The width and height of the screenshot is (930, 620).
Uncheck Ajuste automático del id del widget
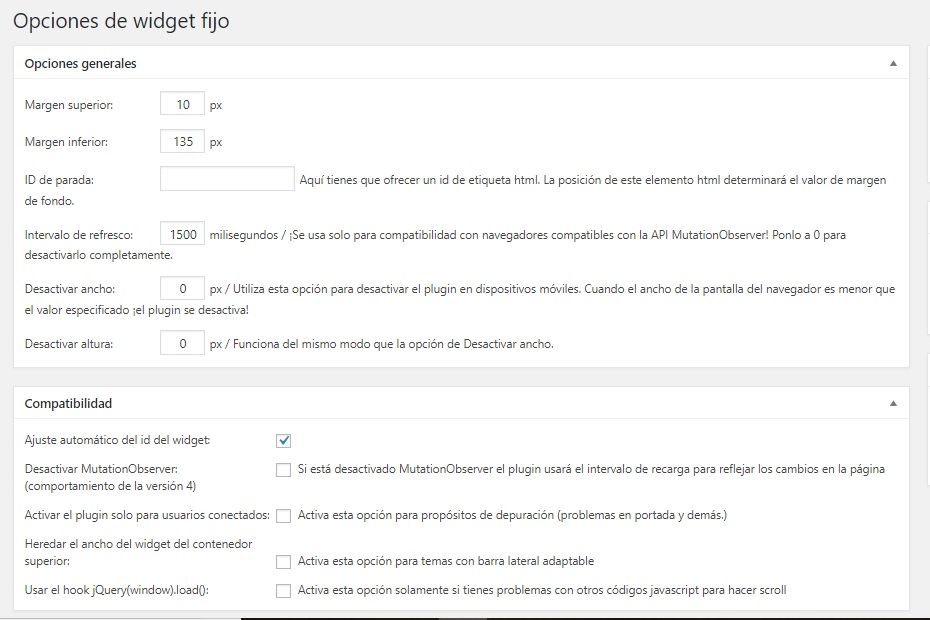(284, 440)
